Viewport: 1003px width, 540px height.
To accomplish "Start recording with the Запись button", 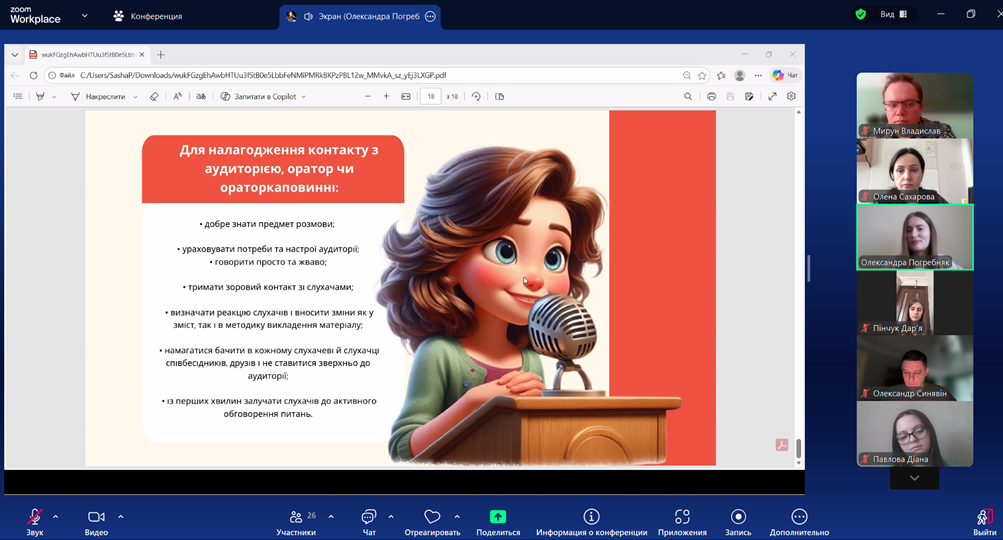I will coord(738,518).
